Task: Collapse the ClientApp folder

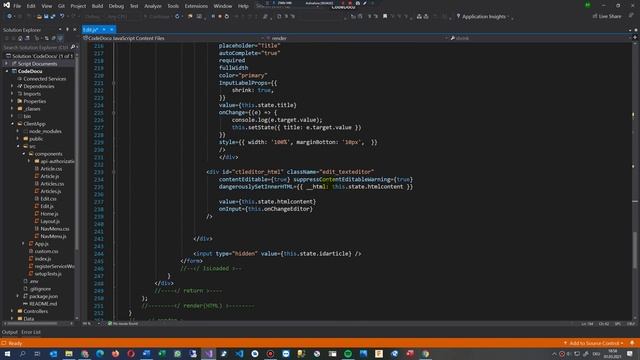Action: pos(12,124)
